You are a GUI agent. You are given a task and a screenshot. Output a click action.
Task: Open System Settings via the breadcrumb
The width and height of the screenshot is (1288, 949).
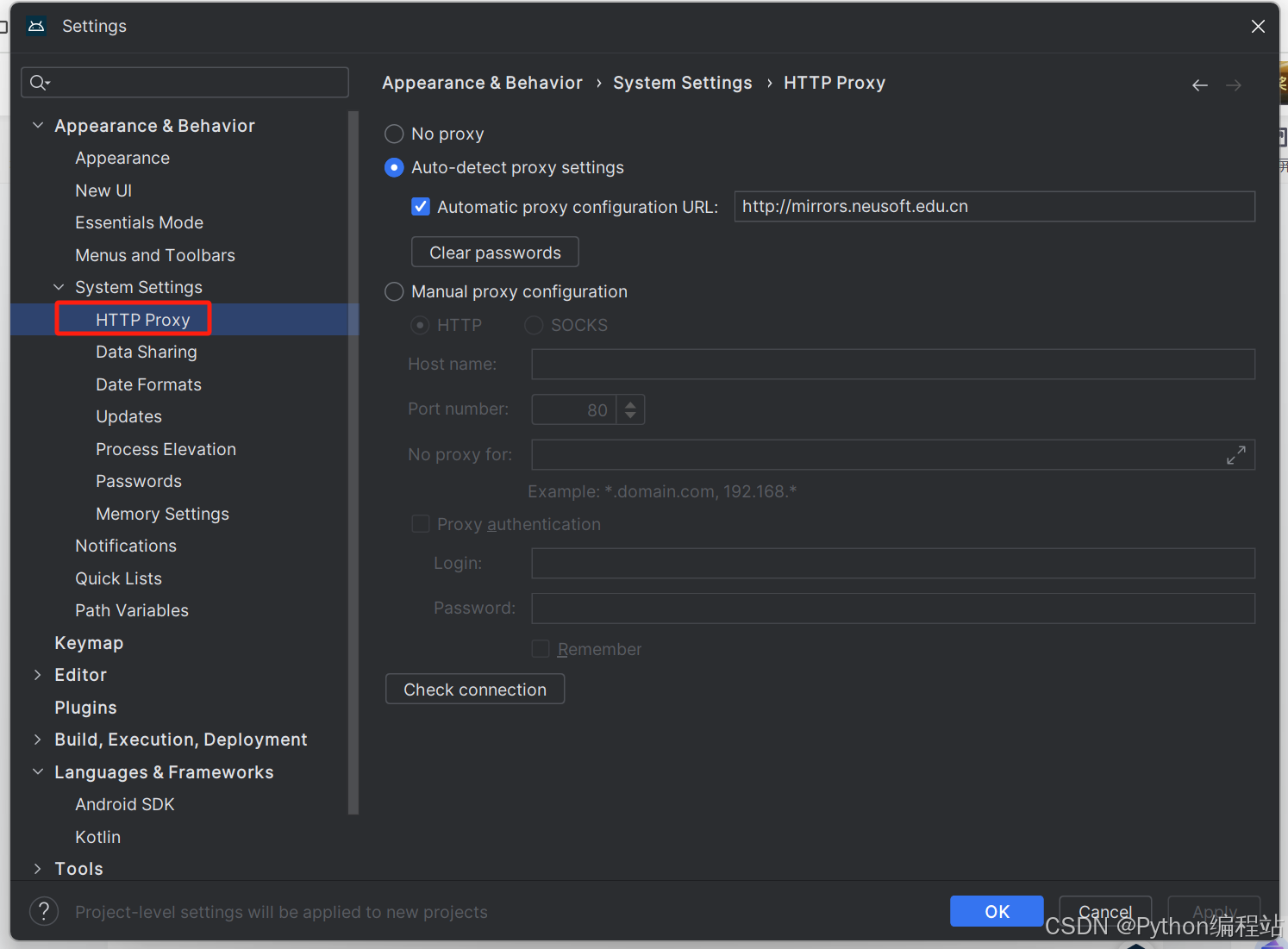(x=682, y=82)
